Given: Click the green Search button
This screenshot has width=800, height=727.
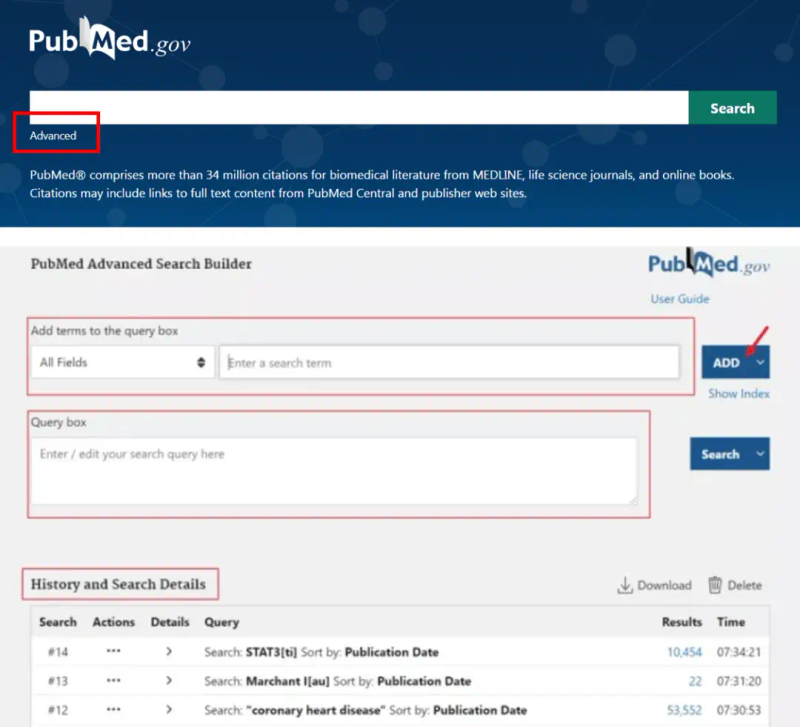Looking at the screenshot, I should point(732,108).
